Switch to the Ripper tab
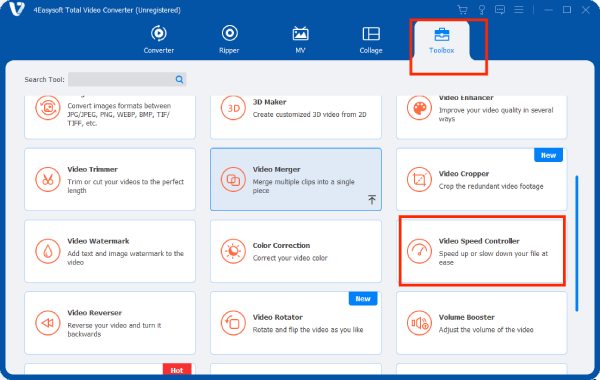 tap(229, 39)
